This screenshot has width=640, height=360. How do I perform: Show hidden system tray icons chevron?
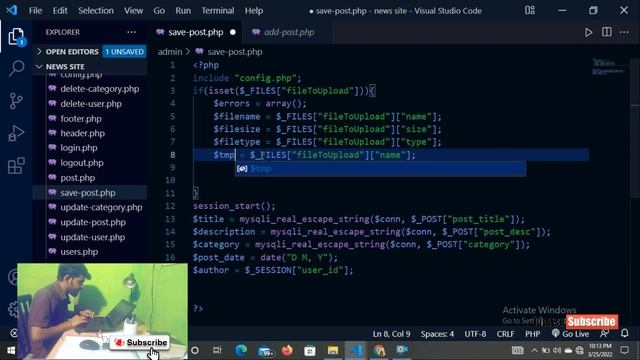pos(534,350)
